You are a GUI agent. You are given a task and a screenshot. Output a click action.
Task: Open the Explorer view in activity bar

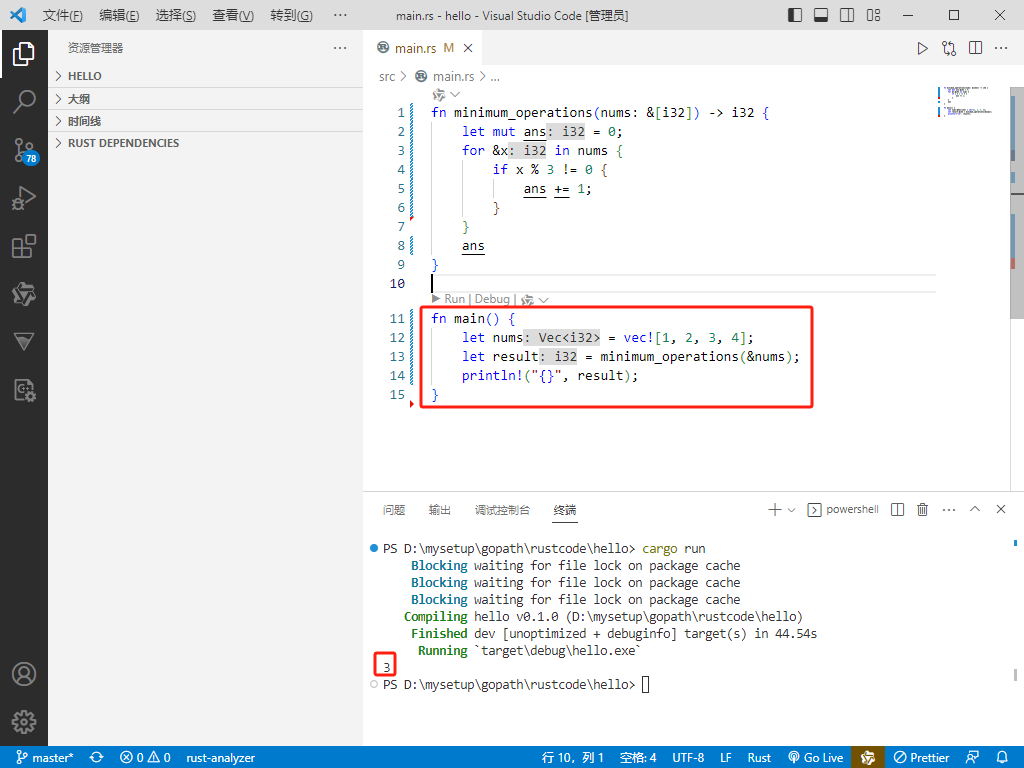click(24, 54)
